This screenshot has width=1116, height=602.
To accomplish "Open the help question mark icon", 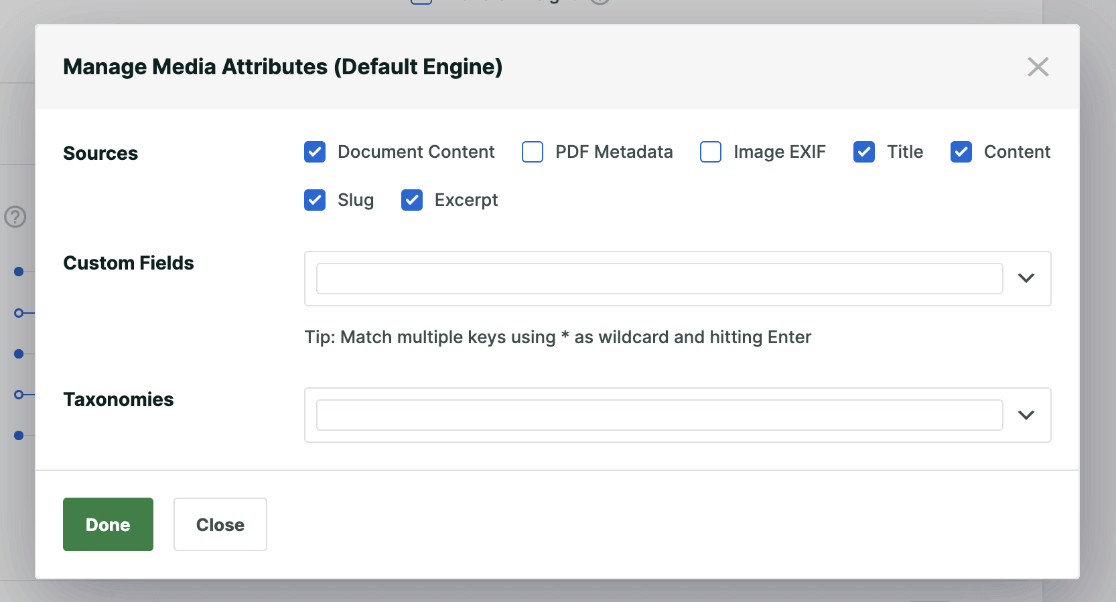I will 15,216.
